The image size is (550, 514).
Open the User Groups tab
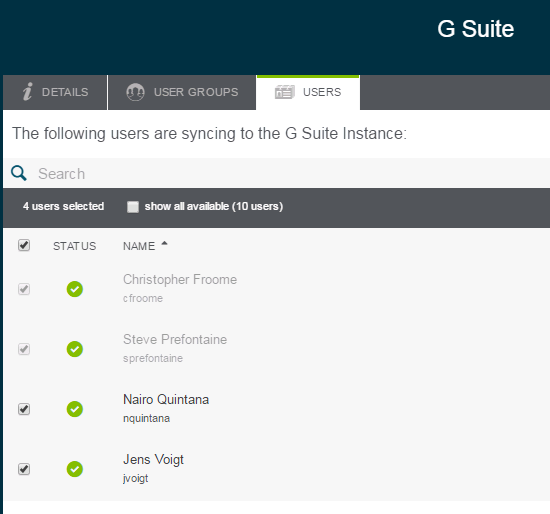182,92
